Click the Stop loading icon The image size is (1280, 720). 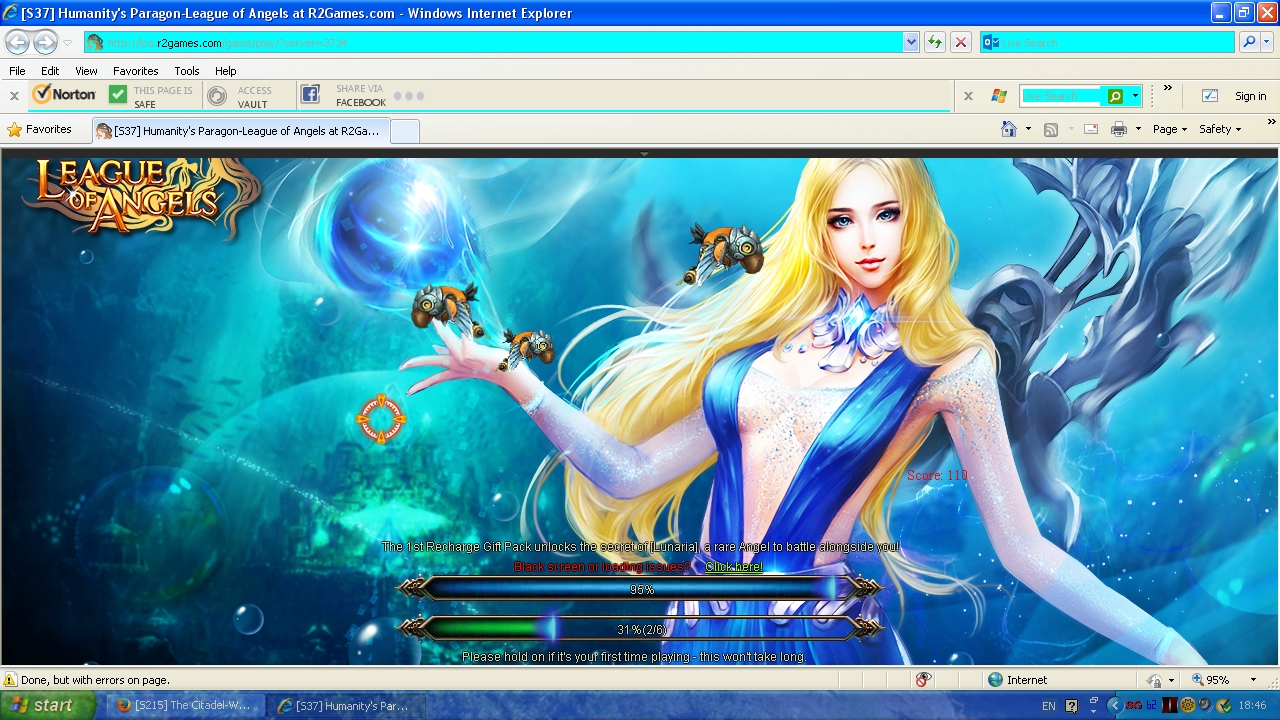[961, 42]
